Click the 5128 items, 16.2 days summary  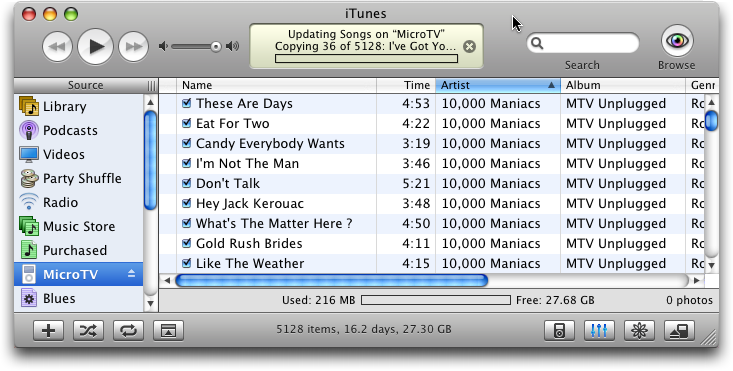pos(364,329)
